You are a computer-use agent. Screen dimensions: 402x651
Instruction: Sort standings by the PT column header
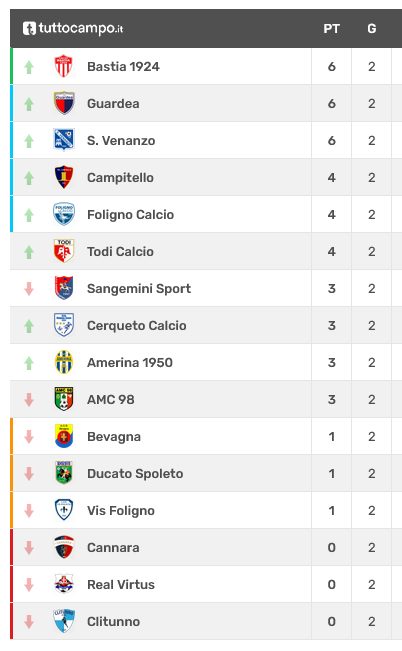click(x=331, y=29)
